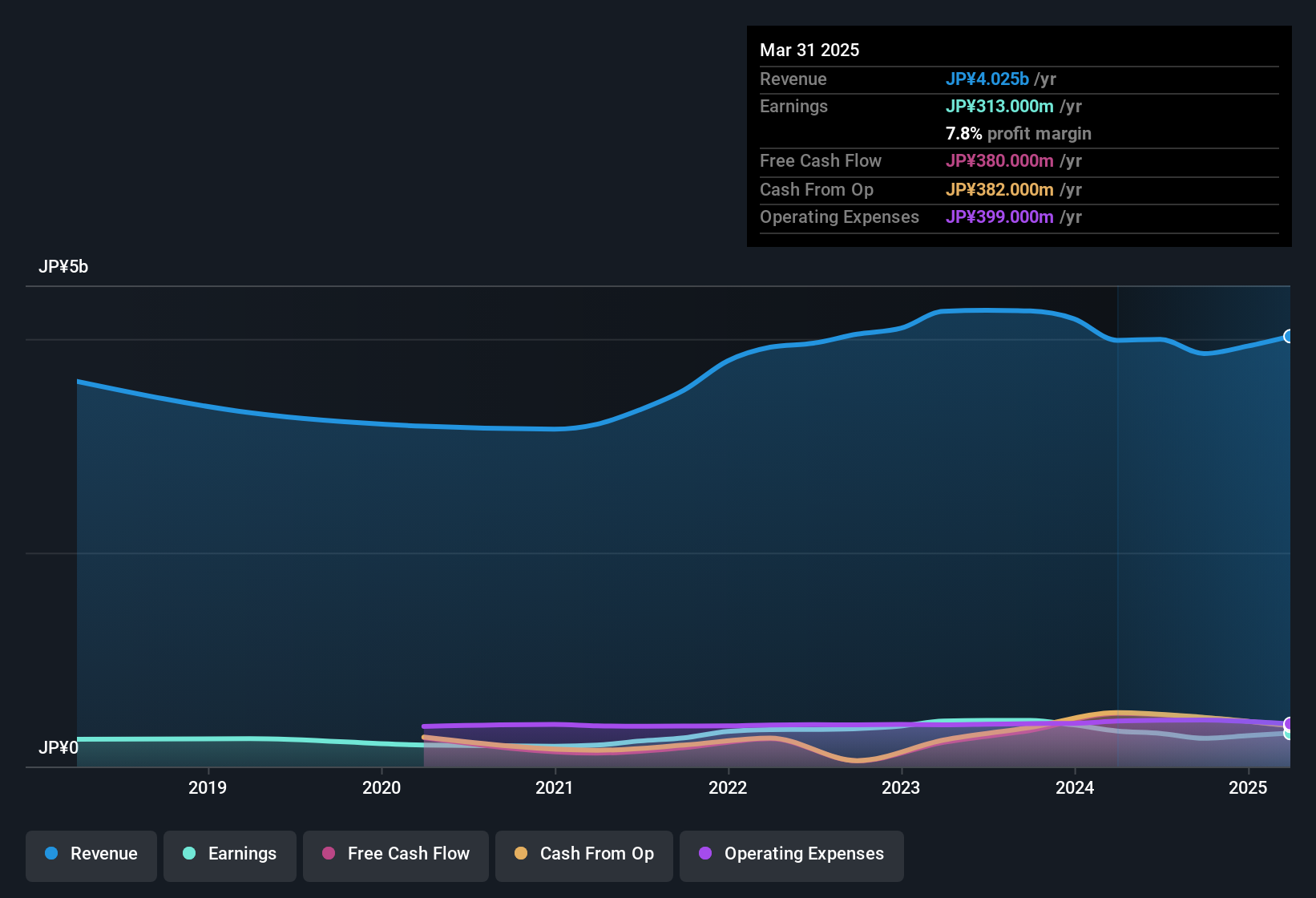Toggle the Cash From Op legend button
The image size is (1316, 898).
584,856
